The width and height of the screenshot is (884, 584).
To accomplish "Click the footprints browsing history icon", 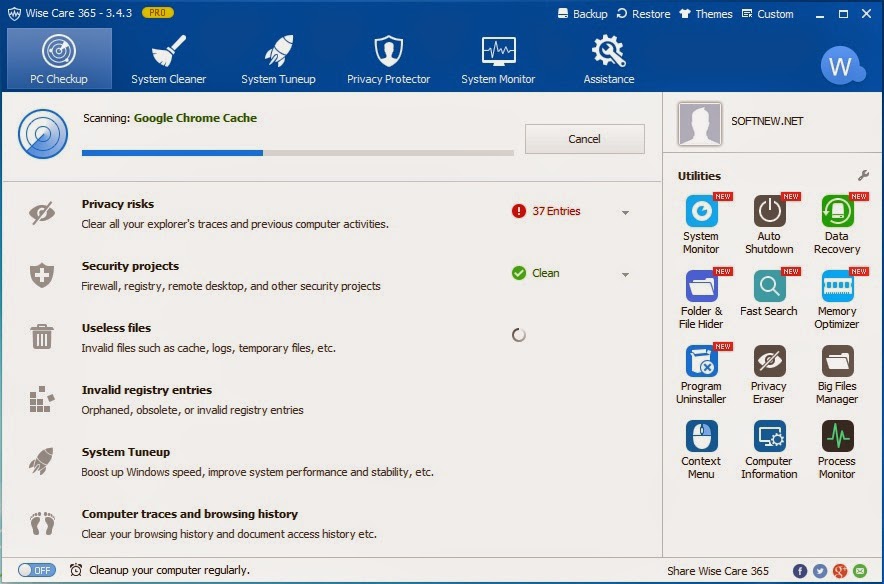I will (42, 523).
